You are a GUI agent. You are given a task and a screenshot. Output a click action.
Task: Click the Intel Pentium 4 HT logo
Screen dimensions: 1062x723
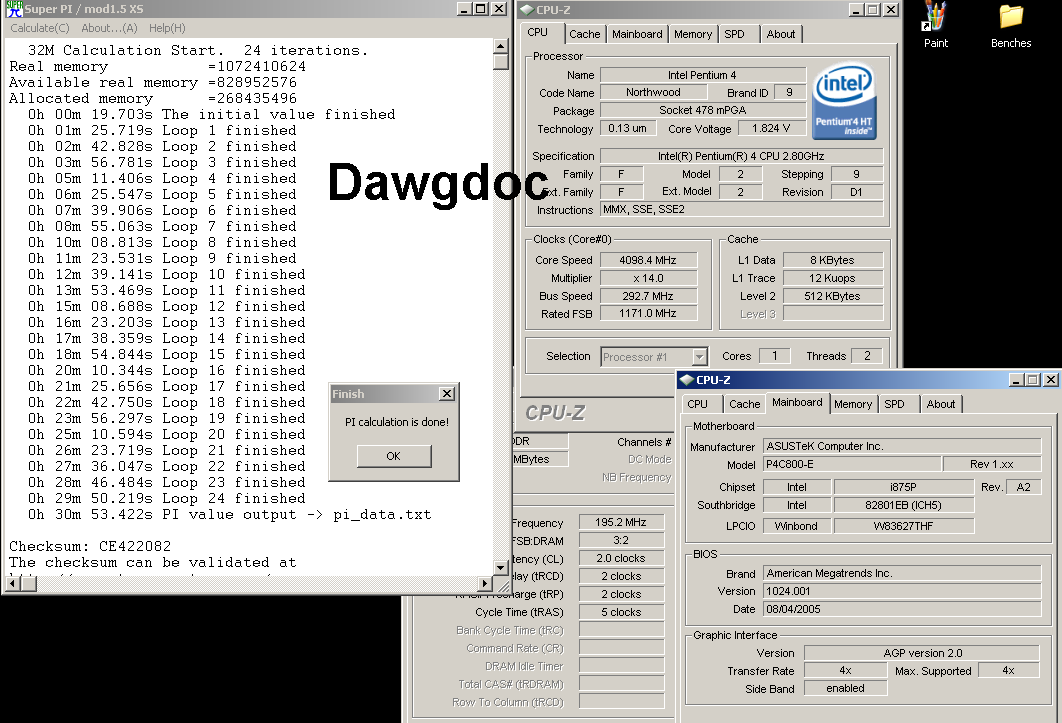coord(844,102)
